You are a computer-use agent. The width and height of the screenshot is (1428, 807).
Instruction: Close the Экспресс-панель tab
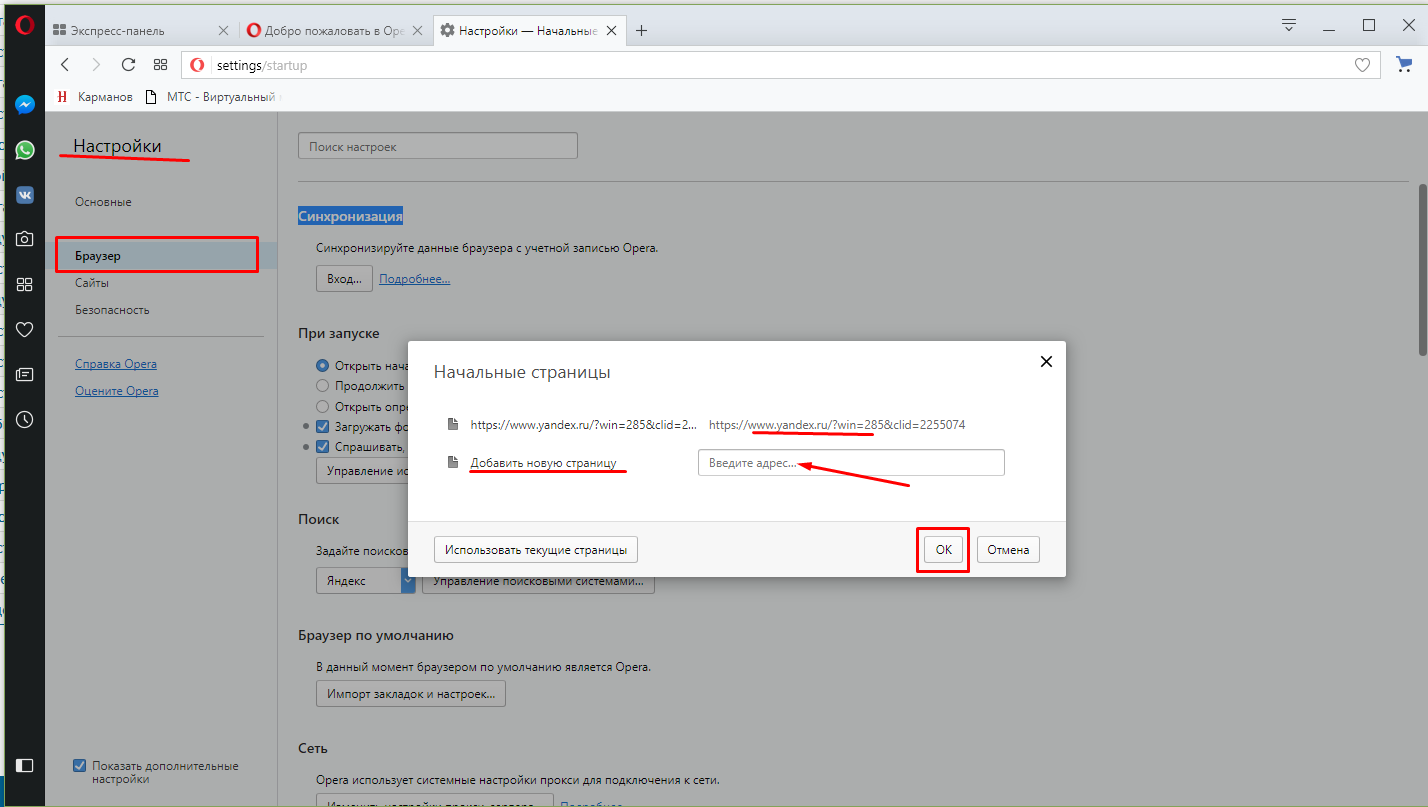(x=223, y=31)
